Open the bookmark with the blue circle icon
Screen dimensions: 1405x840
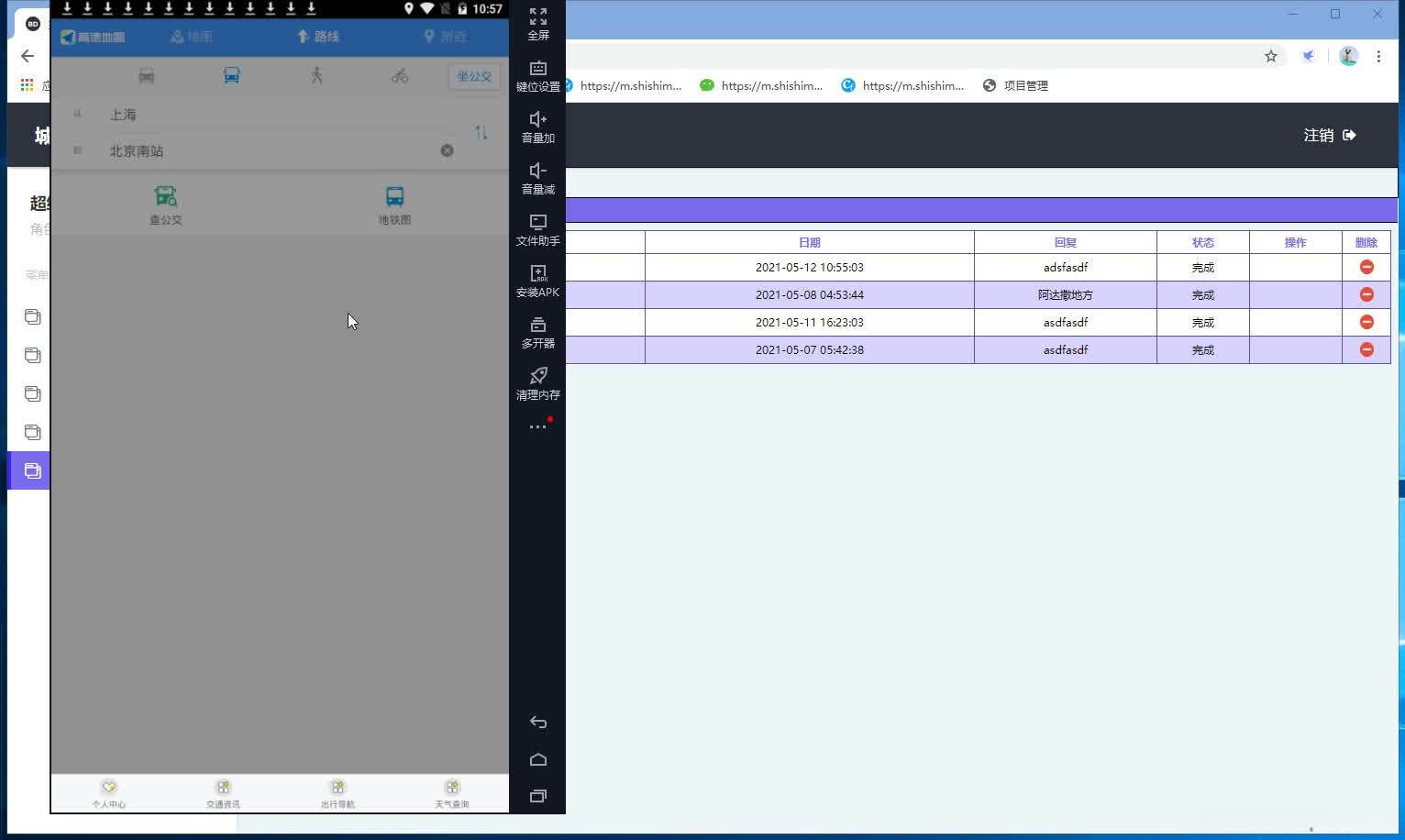(902, 85)
